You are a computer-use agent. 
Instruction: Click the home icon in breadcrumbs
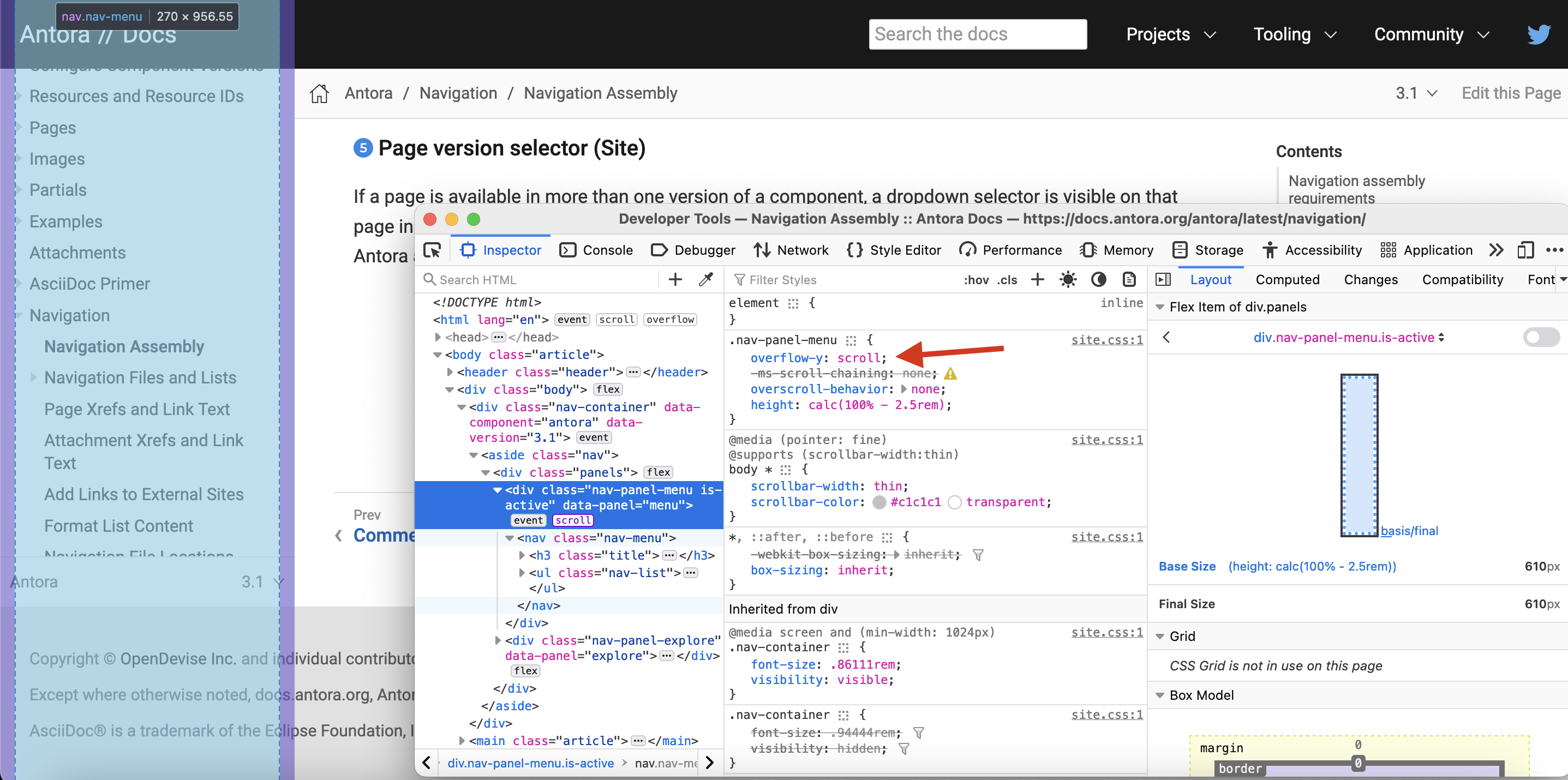click(x=319, y=93)
